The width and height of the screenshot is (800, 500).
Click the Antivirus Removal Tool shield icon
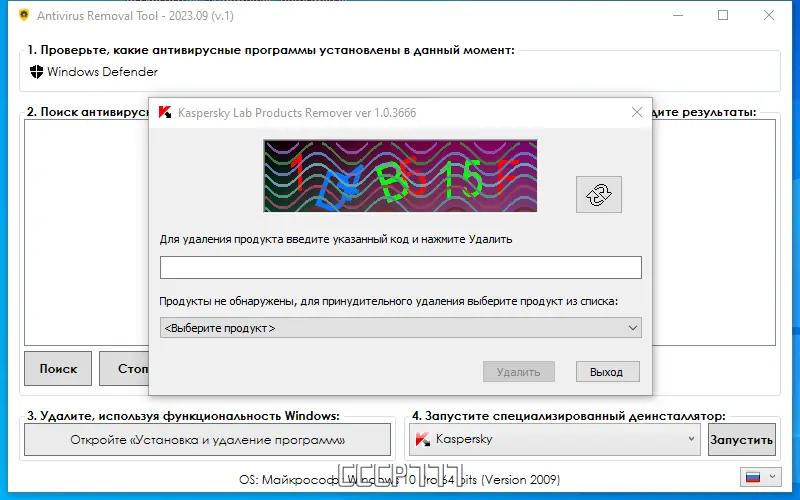(23, 15)
